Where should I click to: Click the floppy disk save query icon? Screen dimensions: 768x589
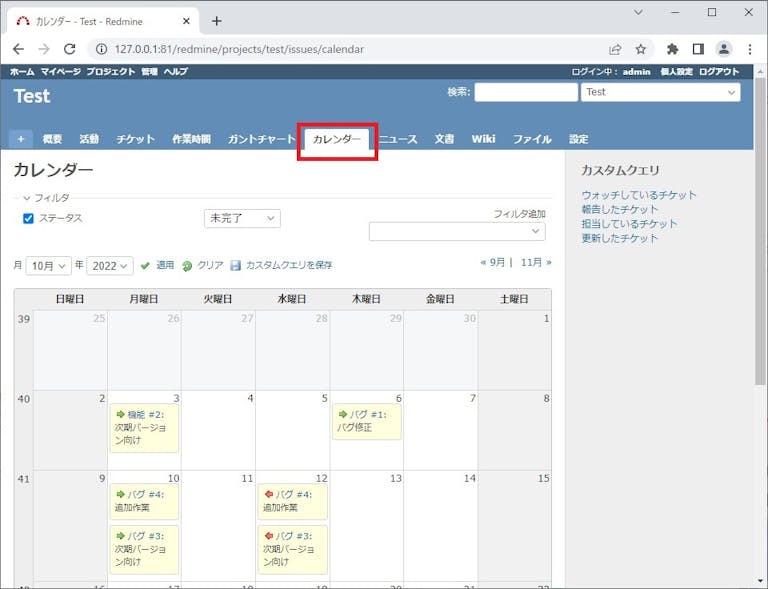coord(236,265)
